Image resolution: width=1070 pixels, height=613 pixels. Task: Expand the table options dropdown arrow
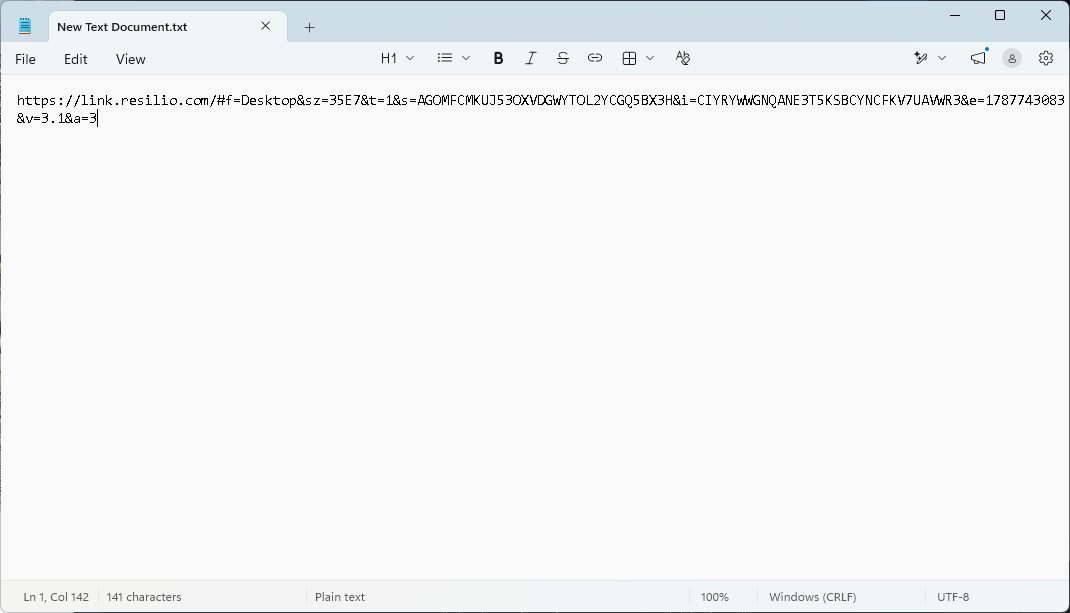click(x=650, y=59)
